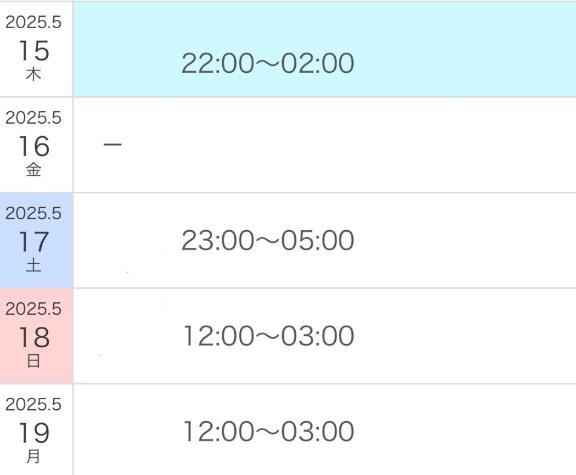The height and width of the screenshot is (475, 576).
Task: Select the May 15 Thursday date cell
Action: point(36,50)
